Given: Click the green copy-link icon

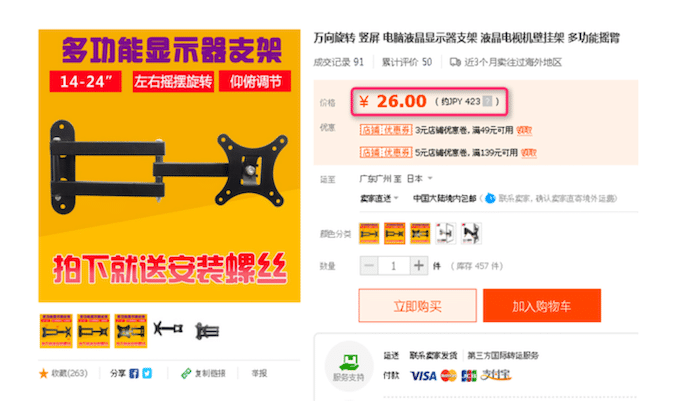Looking at the screenshot, I should click(x=186, y=374).
